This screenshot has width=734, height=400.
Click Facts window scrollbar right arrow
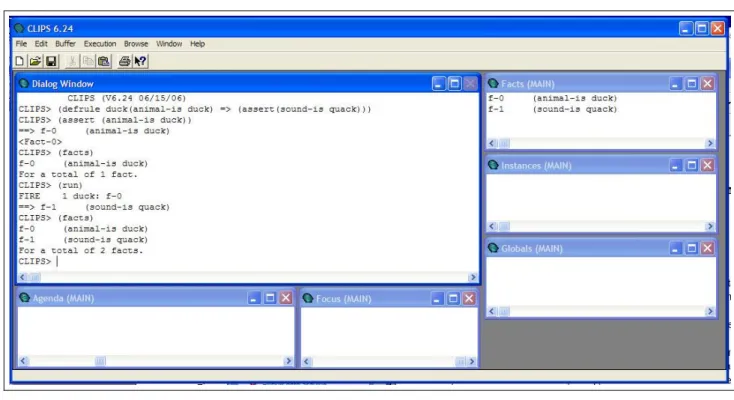[x=710, y=143]
